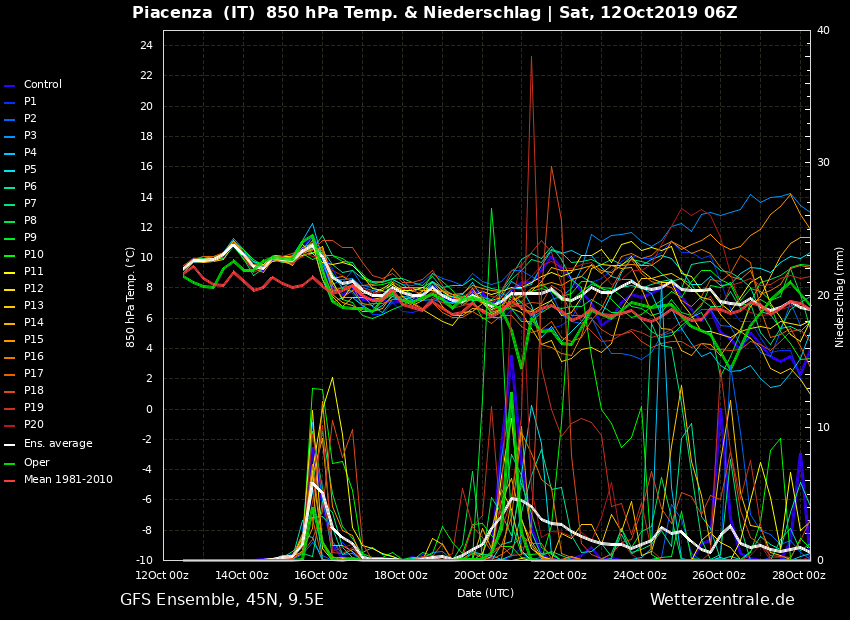Click the Niederschlag (mm) axis label
Screen dimensions: 850x620
pos(840,297)
